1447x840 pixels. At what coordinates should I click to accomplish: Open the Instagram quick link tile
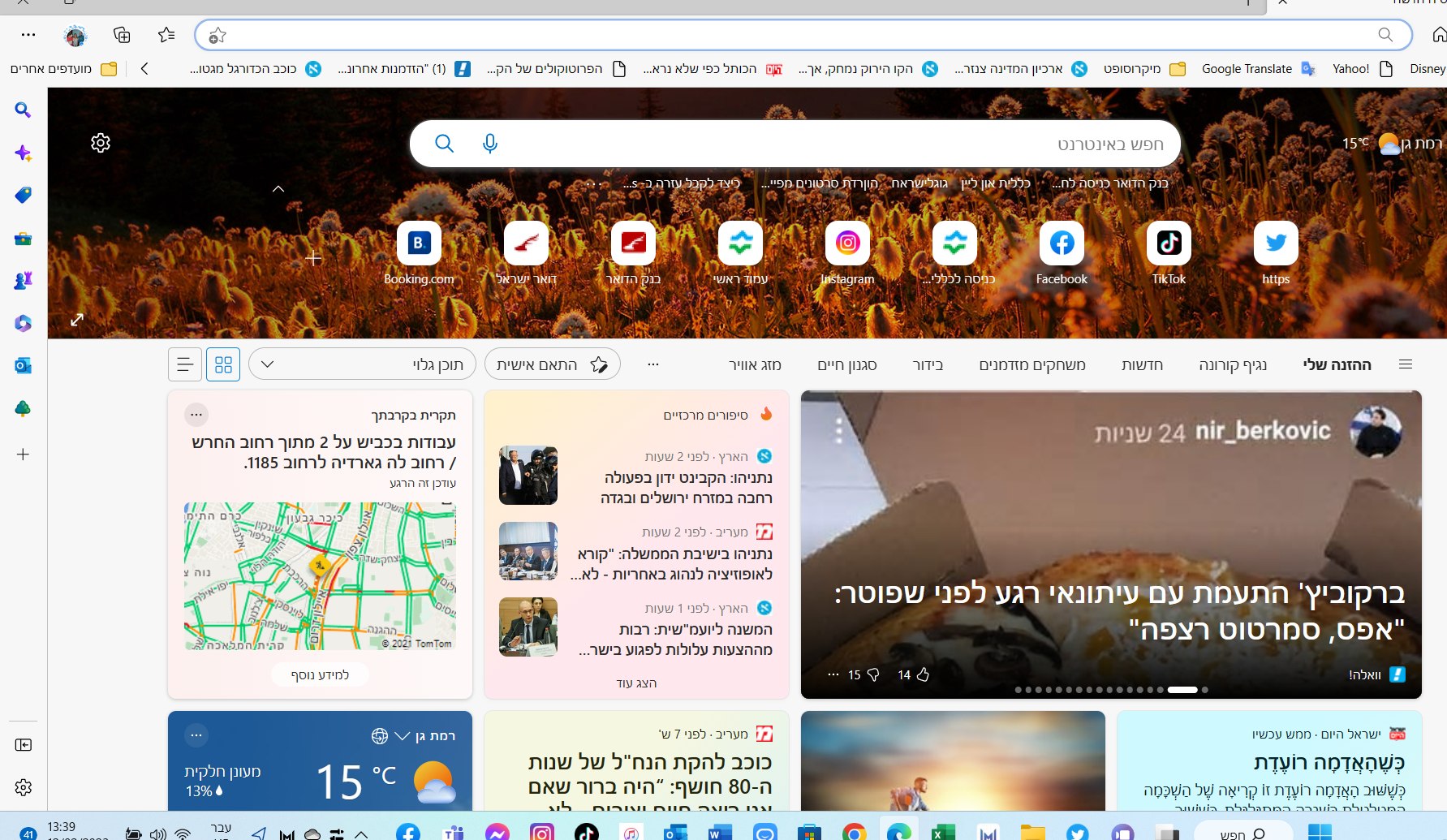(x=847, y=243)
